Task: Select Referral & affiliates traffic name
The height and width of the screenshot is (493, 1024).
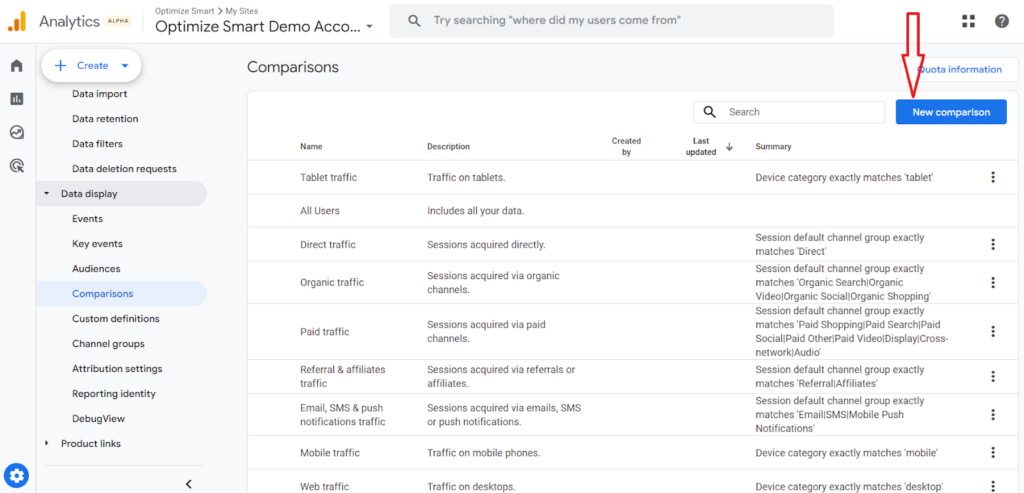Action: point(343,376)
